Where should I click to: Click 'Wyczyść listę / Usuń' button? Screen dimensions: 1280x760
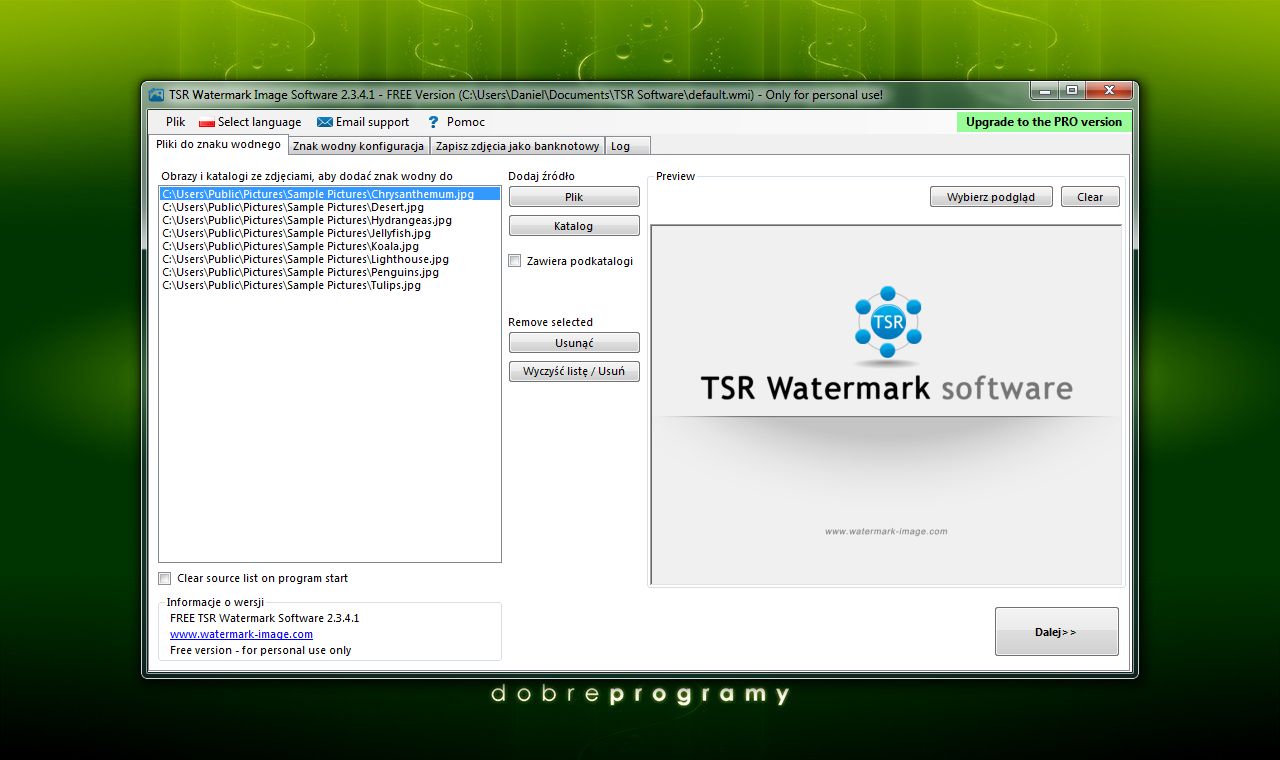[x=573, y=371]
